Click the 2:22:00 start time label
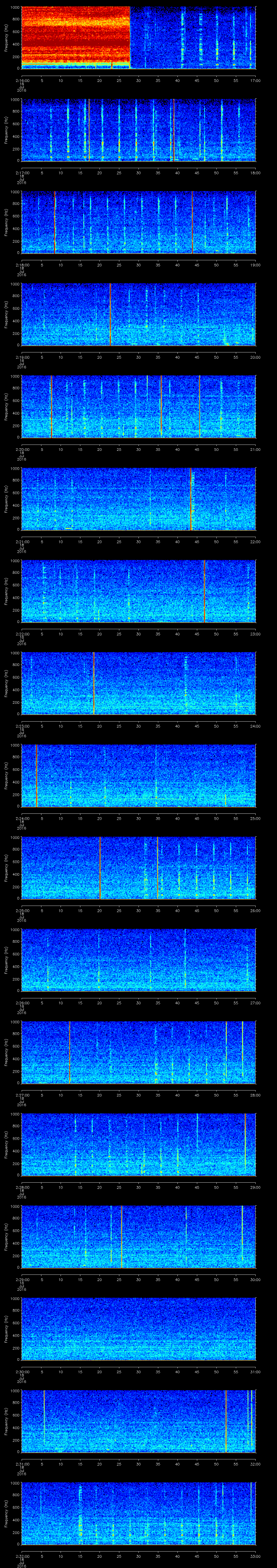Screen dimensions: 277x1568 coord(22,634)
